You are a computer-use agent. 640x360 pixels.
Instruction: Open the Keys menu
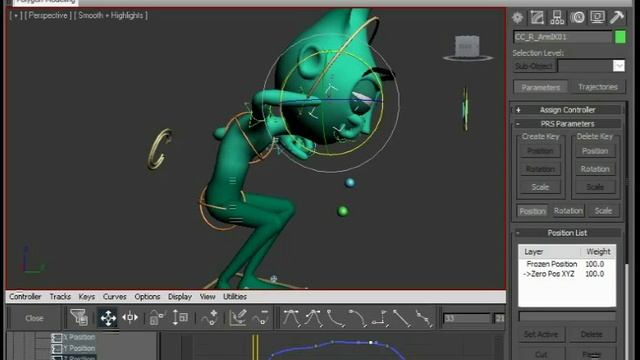(x=87, y=297)
